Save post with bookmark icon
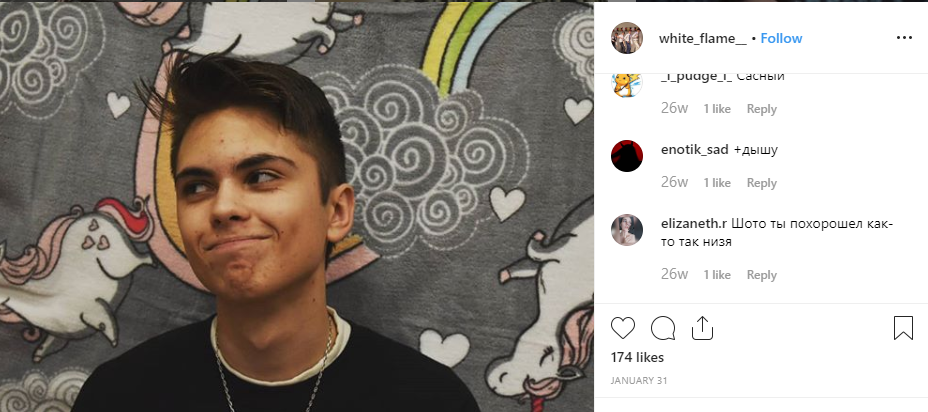Viewport: 928px width, 412px height. pyautogui.click(x=903, y=328)
